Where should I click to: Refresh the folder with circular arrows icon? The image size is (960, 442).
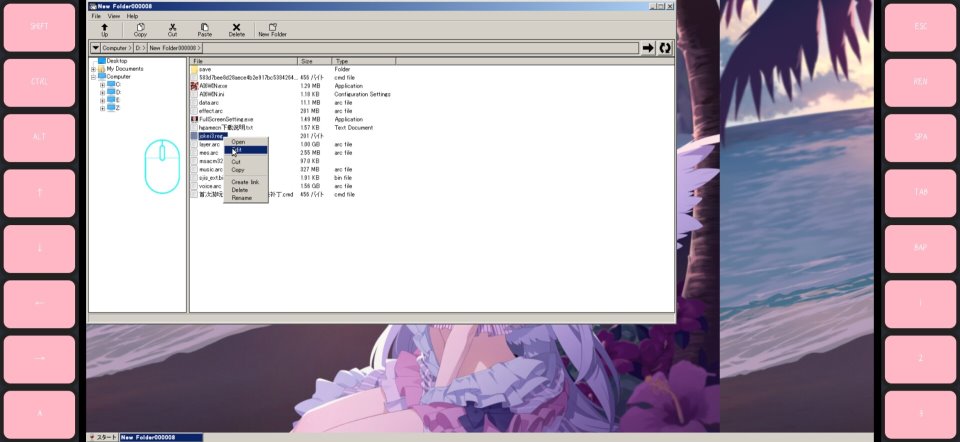coord(665,48)
